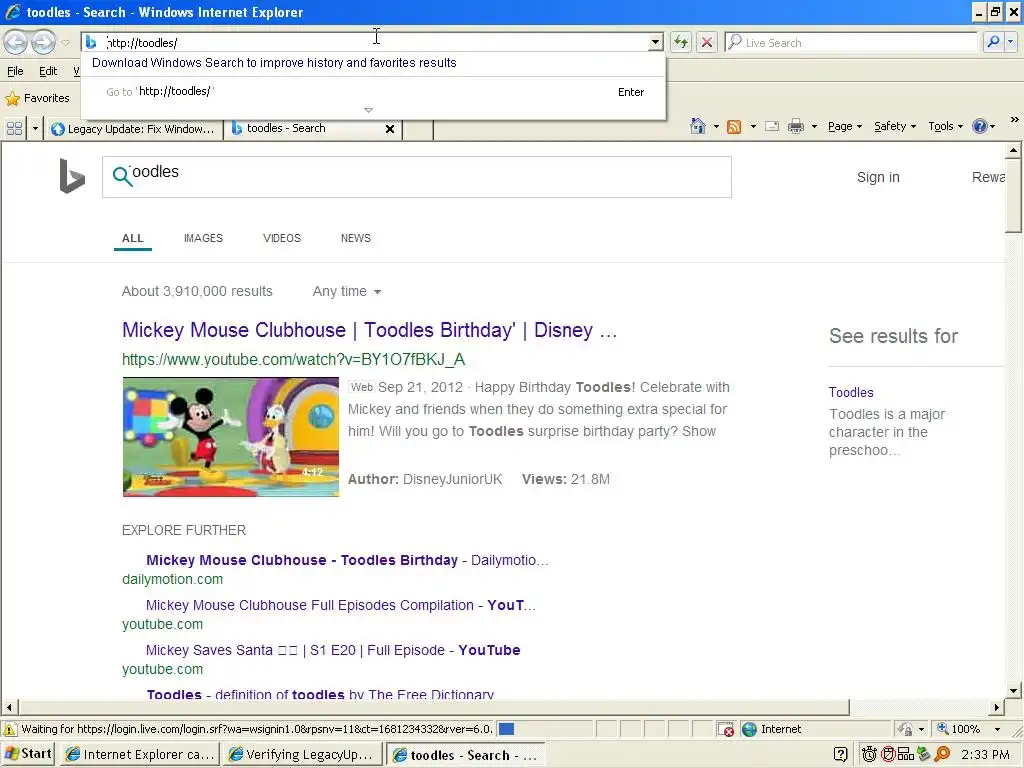The image size is (1024, 768).
Task: Click the zoom magnifier 100% icon
Action: tap(943, 729)
